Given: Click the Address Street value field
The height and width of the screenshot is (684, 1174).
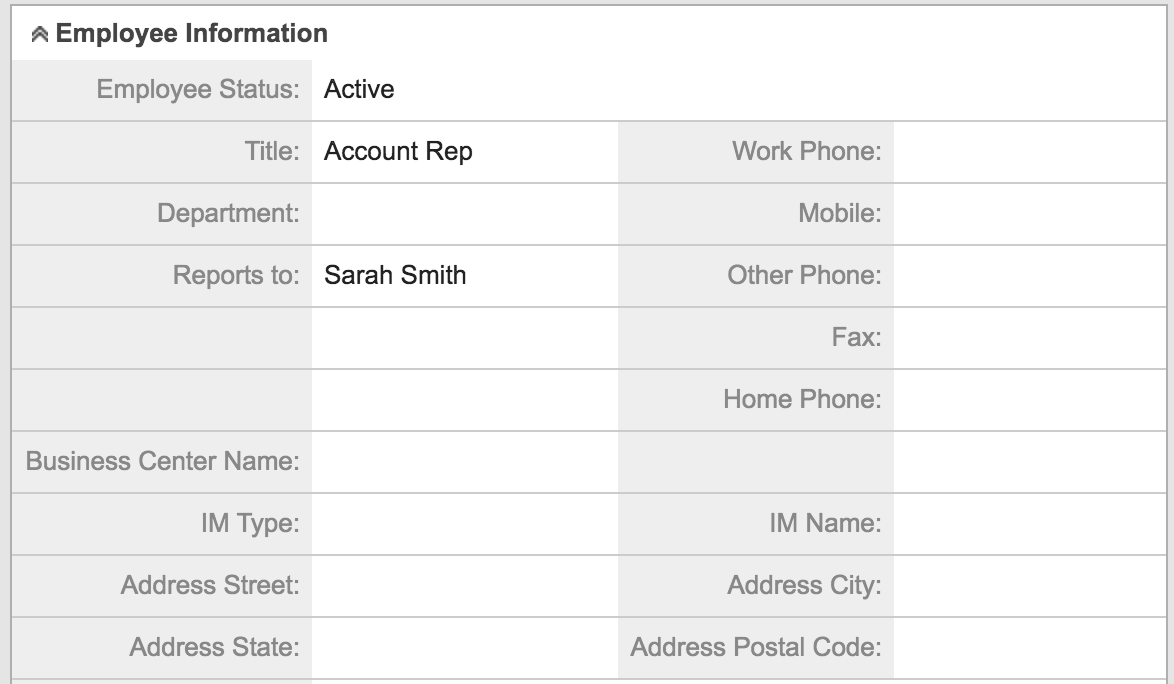Looking at the screenshot, I should point(464,586).
